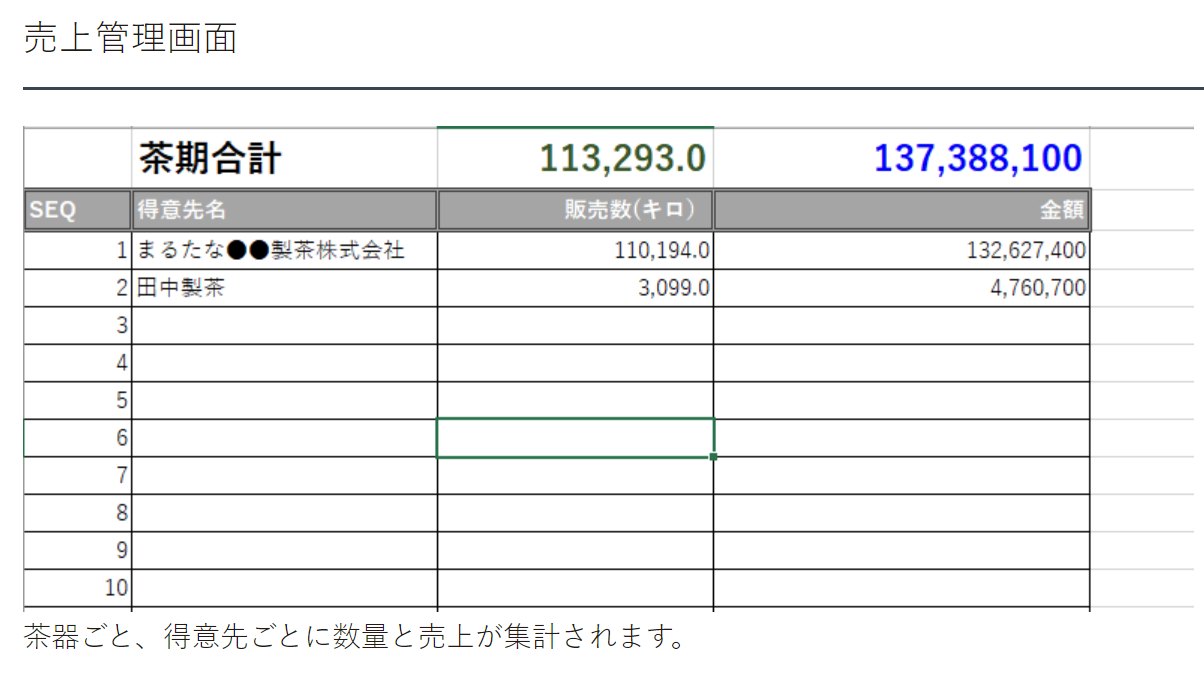Select the blue total 137,388,100 cell
1204x684 pixels.
click(x=901, y=158)
